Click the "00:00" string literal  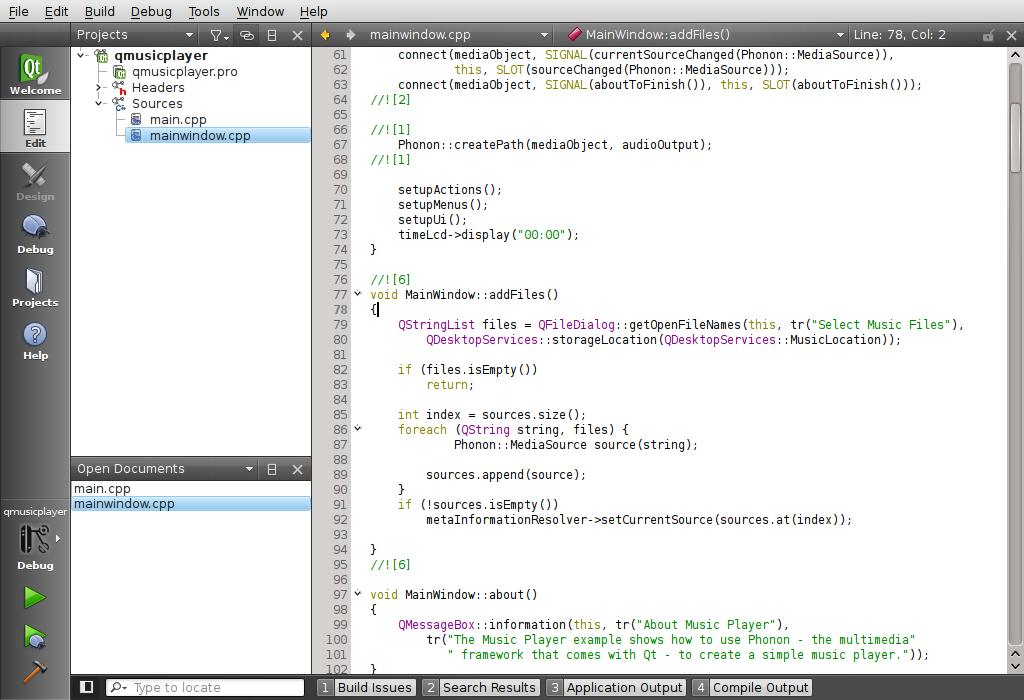(541, 234)
